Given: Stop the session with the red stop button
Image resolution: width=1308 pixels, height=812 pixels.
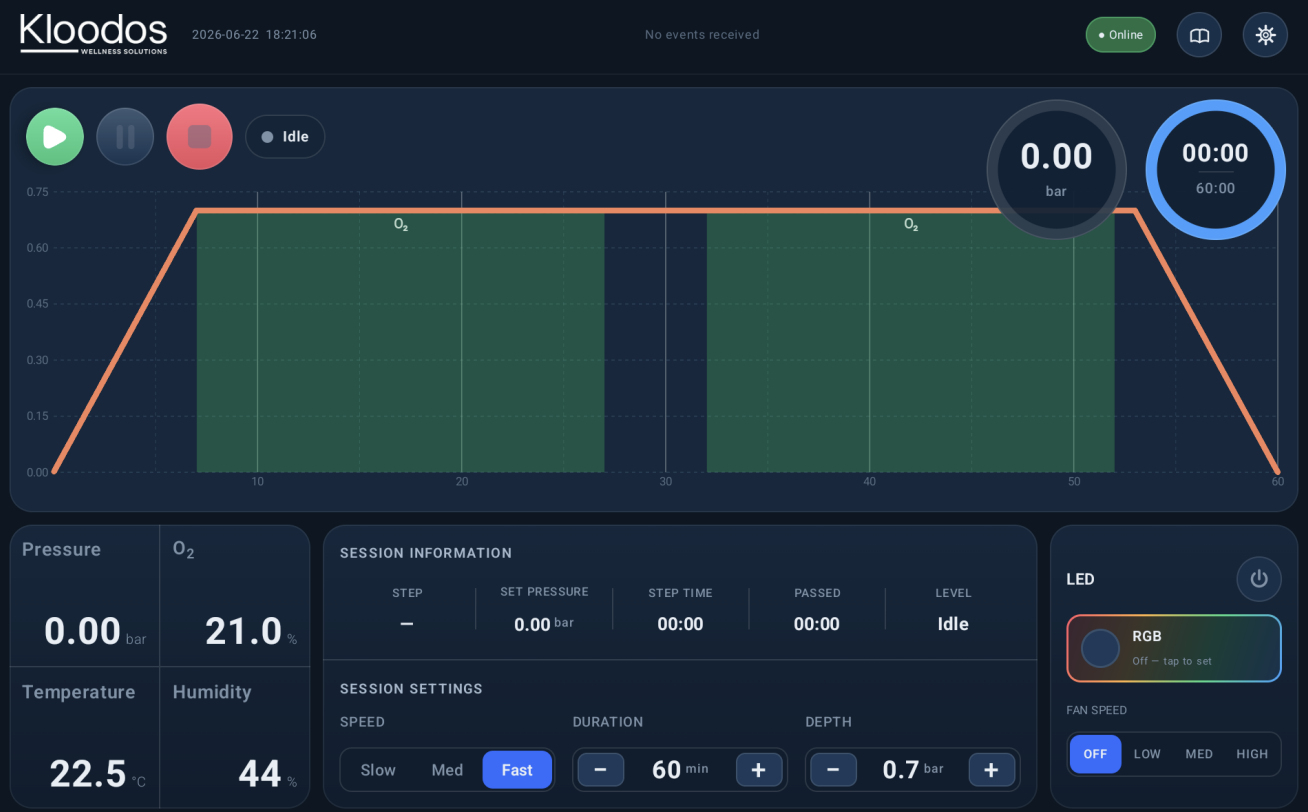Looking at the screenshot, I should 199,137.
